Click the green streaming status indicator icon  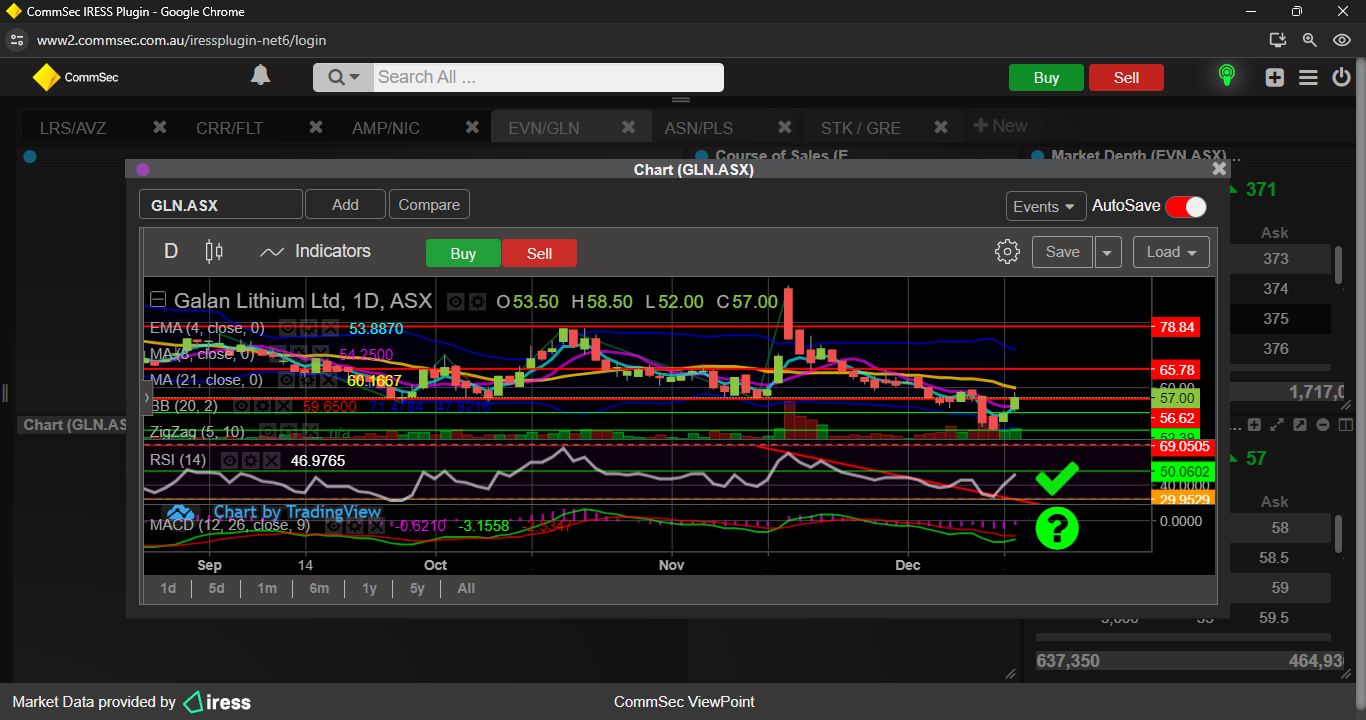click(x=1226, y=76)
